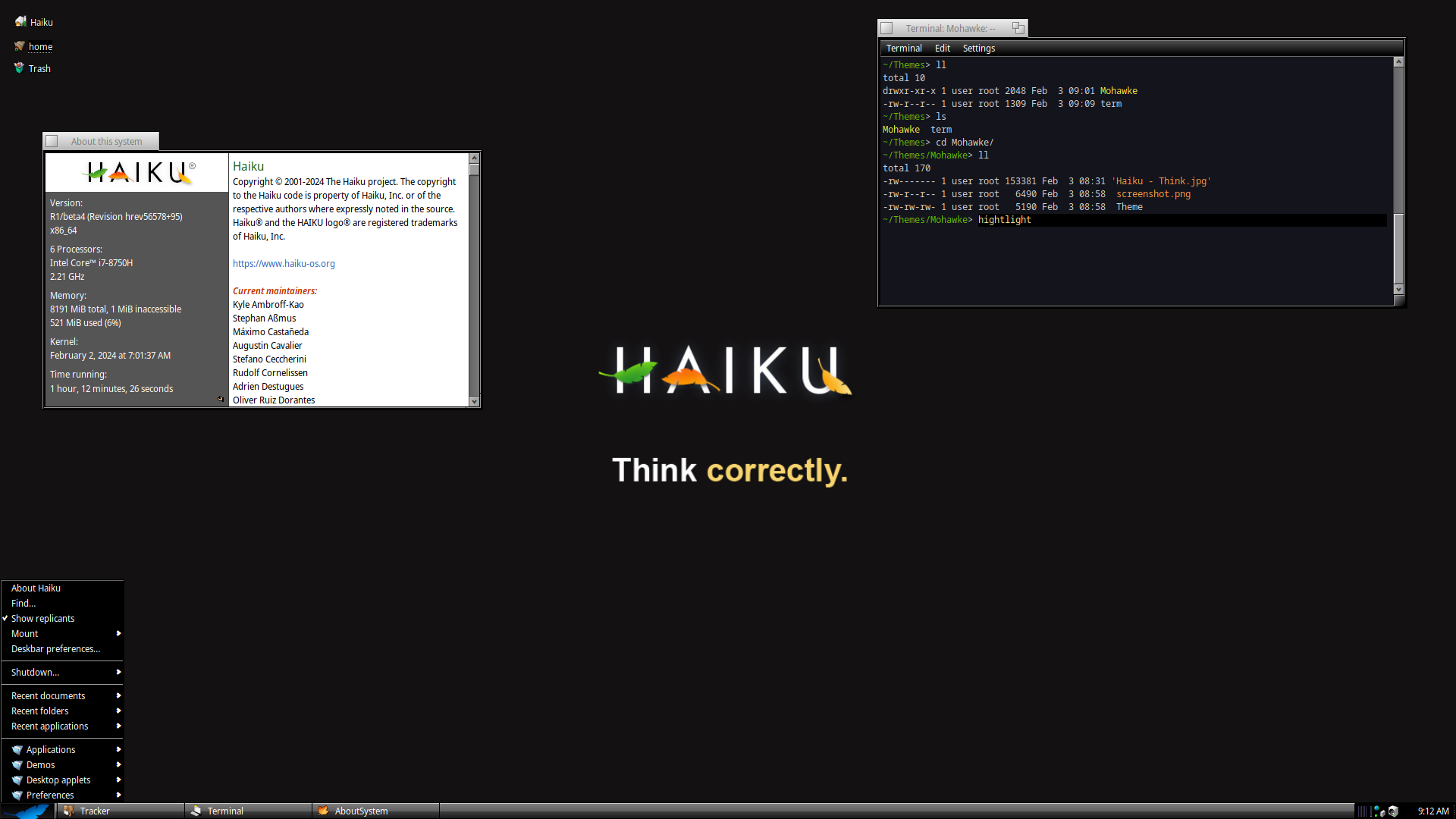
Task: Click the Terminal vertical scrollbar thumb
Action: pyautogui.click(x=1398, y=248)
